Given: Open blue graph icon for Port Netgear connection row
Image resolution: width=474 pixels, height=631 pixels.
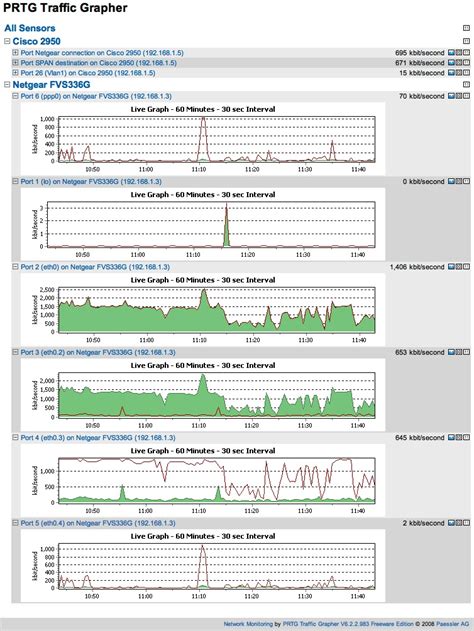Looking at the screenshot, I should [x=451, y=53].
